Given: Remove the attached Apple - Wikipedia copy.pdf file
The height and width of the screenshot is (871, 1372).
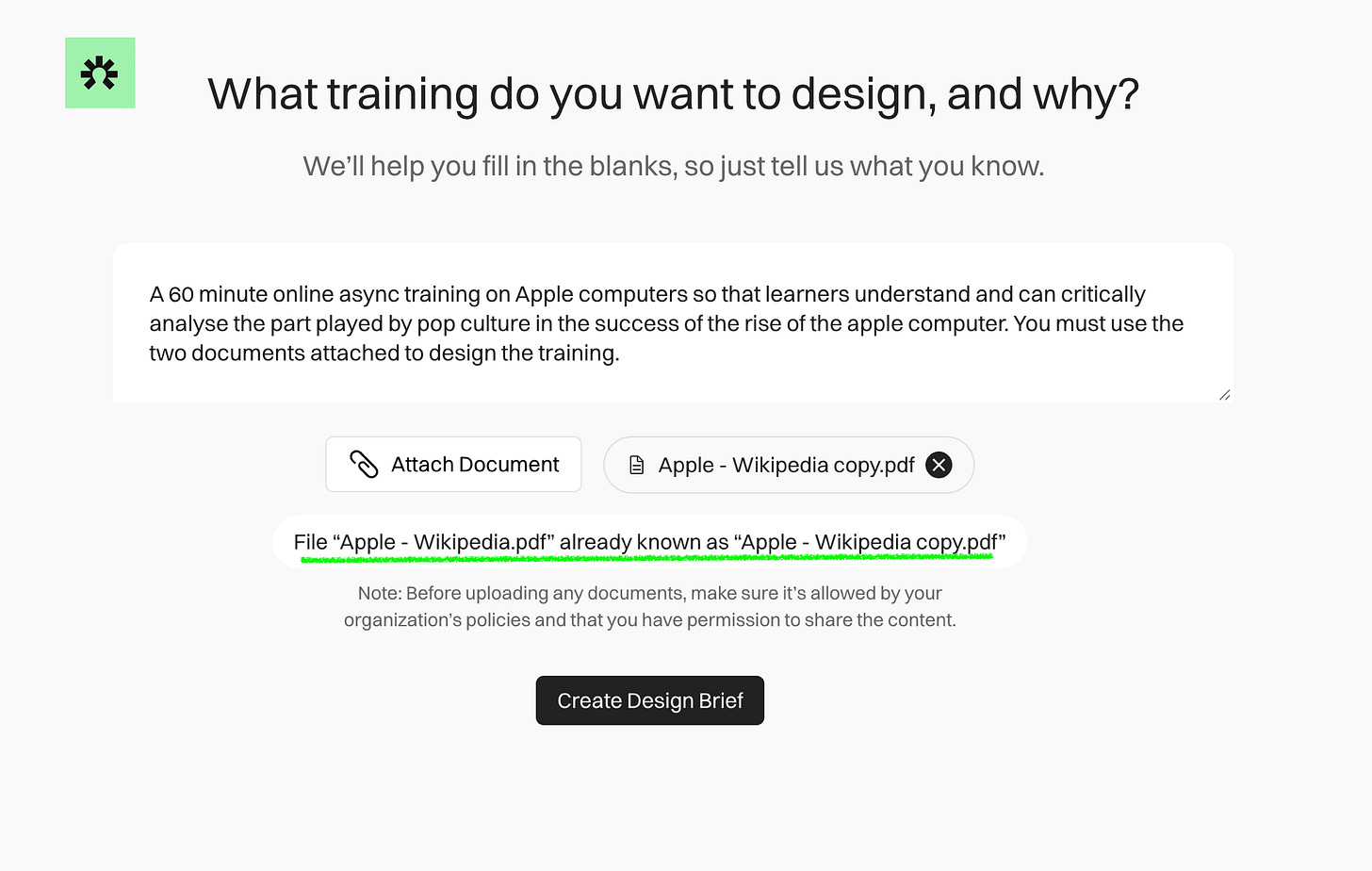Looking at the screenshot, I should coord(939,465).
